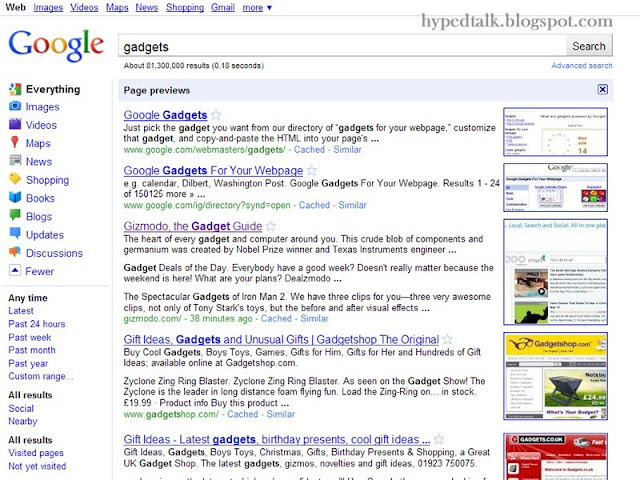Collapse sidebar with the Fewer arrow icon
The image size is (640, 480).
(15, 270)
